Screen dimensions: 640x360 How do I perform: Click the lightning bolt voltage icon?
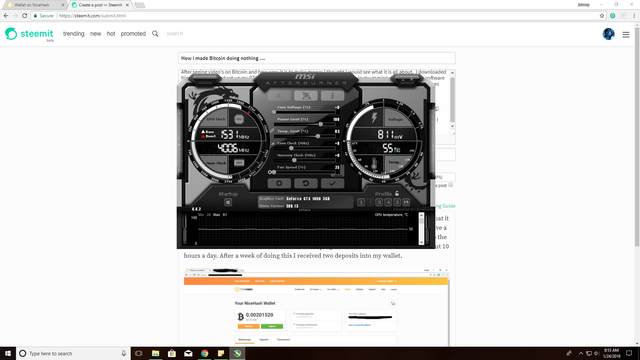point(374,118)
